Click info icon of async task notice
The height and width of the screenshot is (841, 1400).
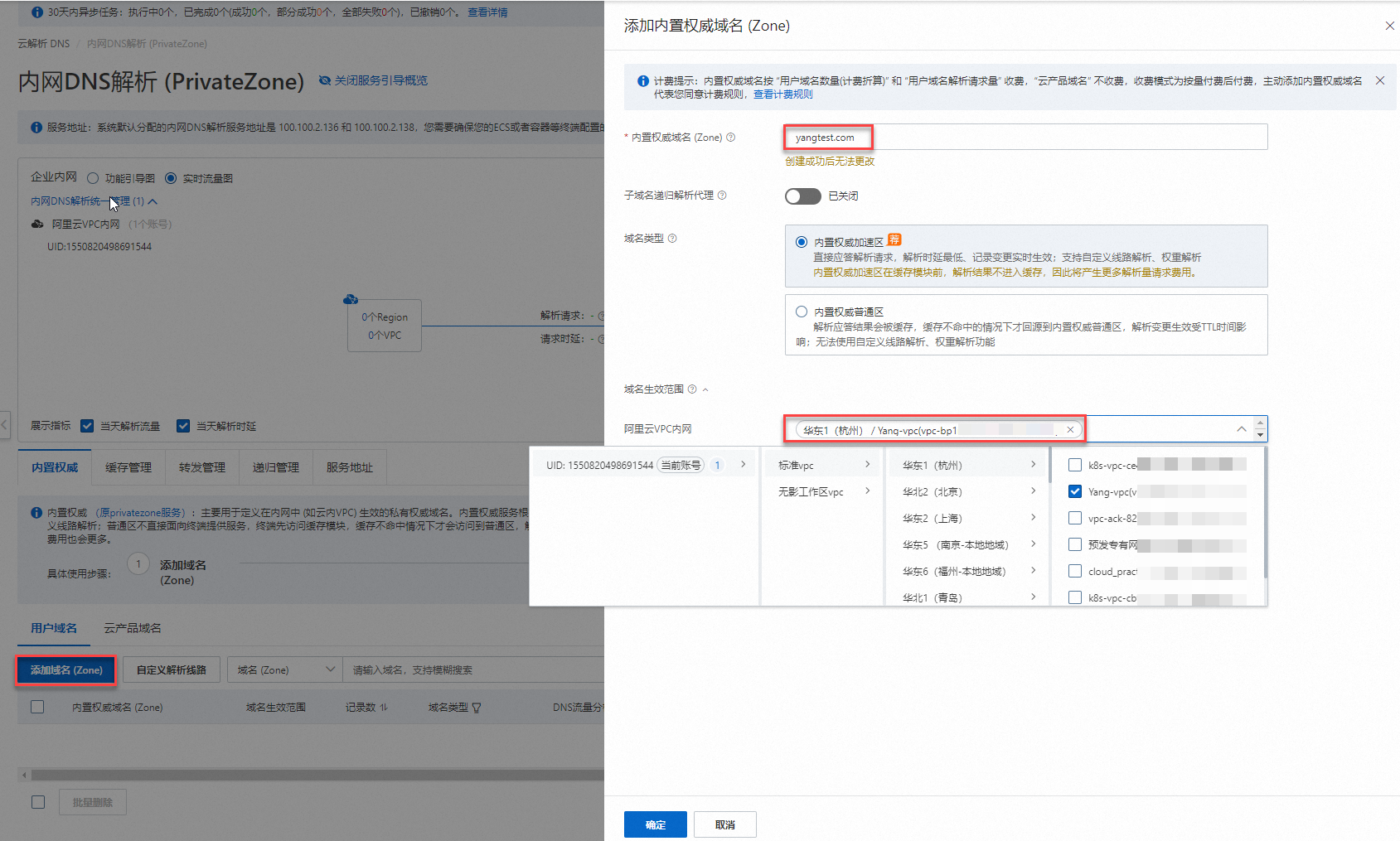pos(36,12)
